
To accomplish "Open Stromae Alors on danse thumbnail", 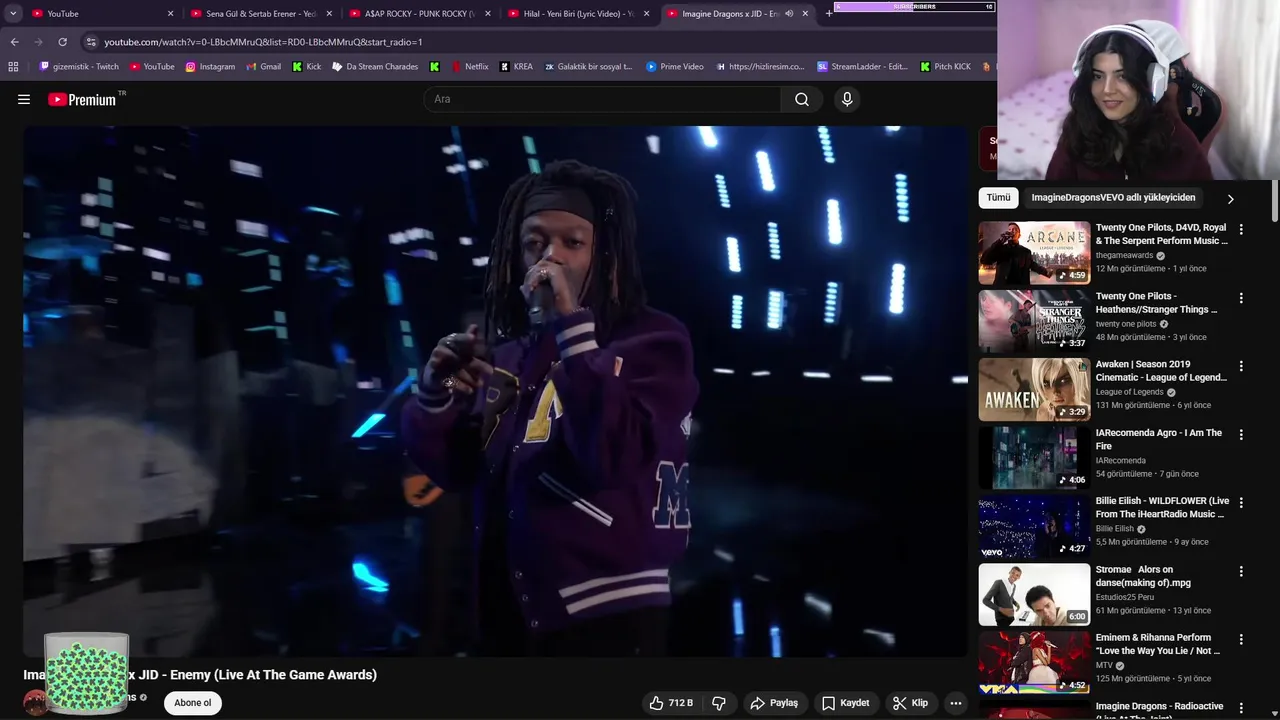I will 1034,594.
